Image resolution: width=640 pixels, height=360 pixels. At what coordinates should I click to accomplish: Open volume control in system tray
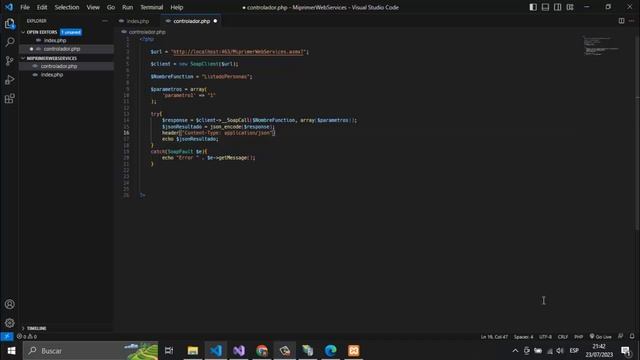(x=560, y=351)
